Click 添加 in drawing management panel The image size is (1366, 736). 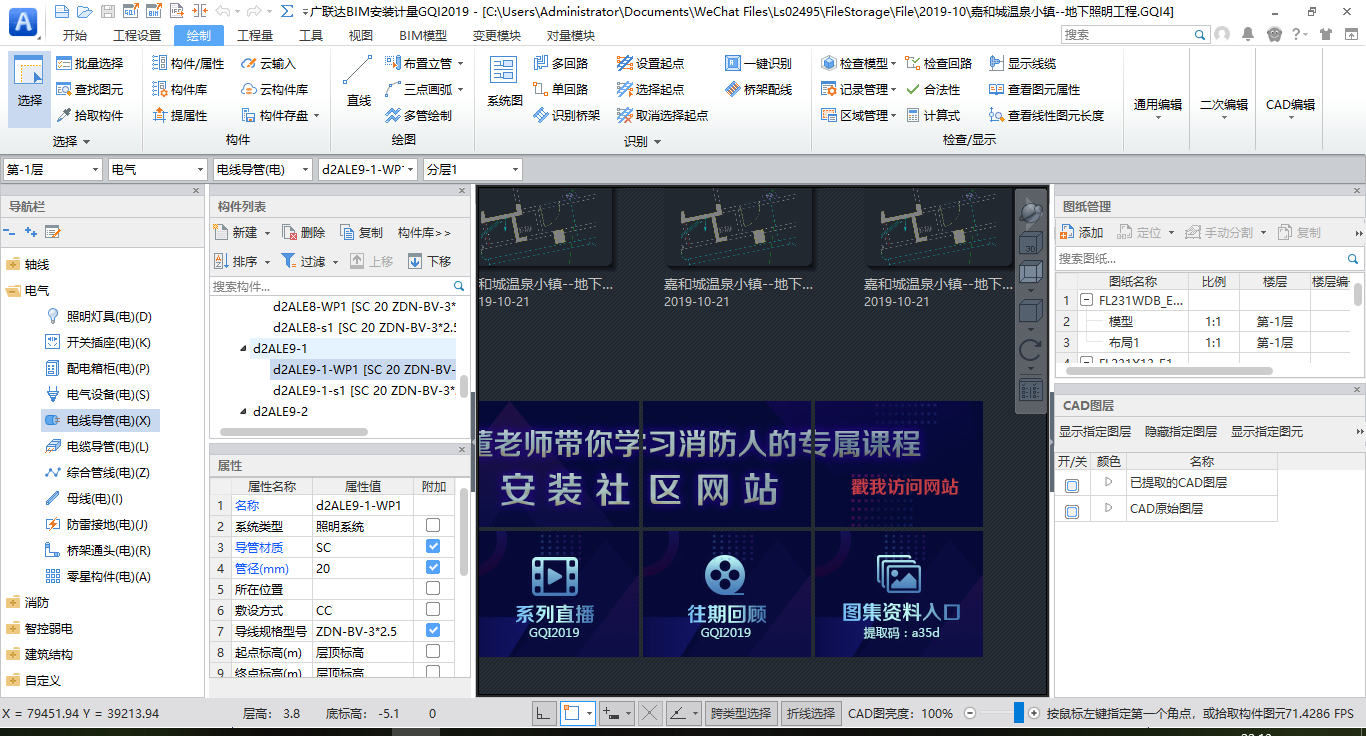(x=1081, y=232)
